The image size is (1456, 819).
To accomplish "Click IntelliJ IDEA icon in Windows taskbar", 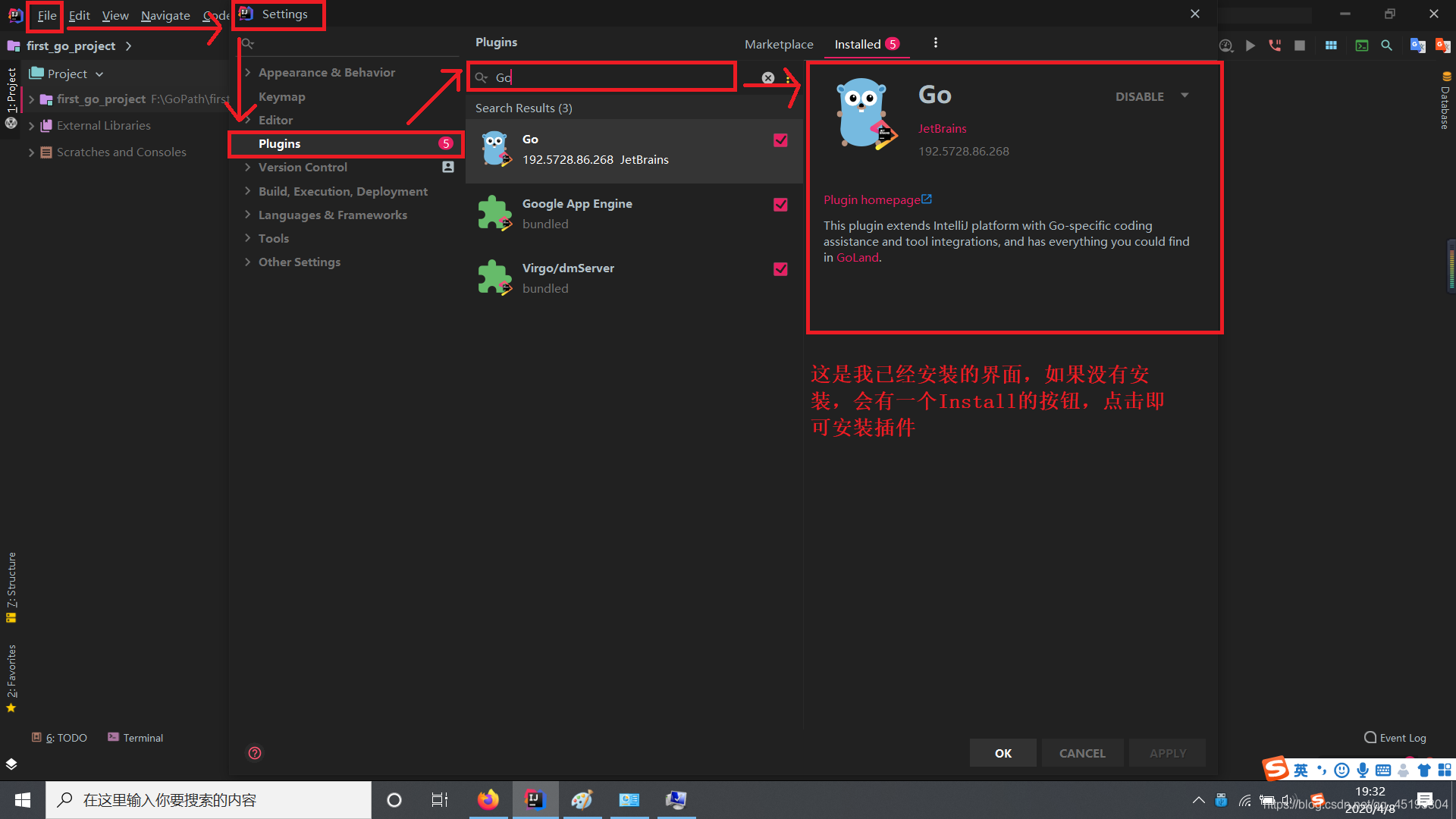I will [535, 800].
